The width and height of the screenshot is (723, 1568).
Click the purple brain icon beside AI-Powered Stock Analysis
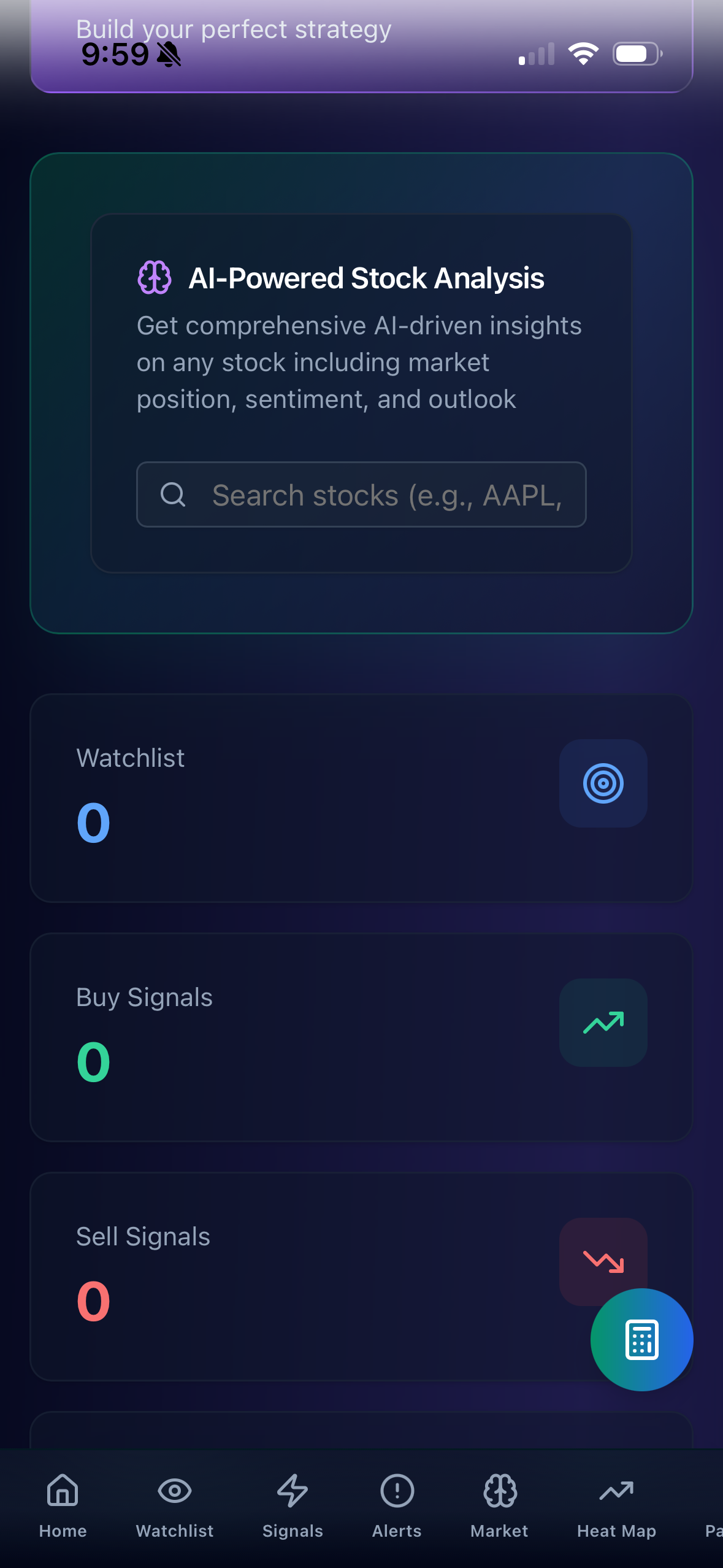tap(154, 278)
